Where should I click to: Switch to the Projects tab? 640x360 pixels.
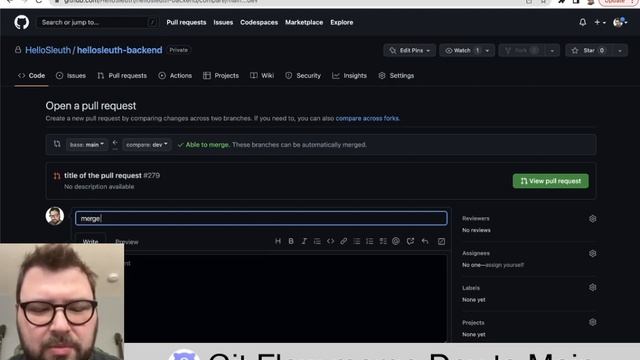[221, 76]
